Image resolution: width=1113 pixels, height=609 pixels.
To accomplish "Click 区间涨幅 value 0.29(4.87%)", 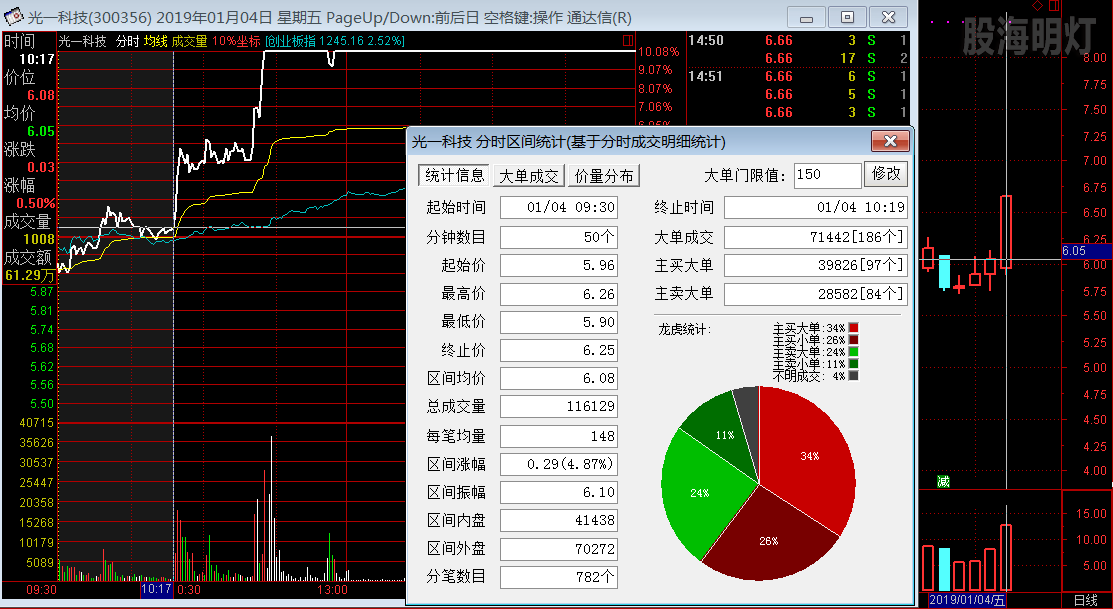I will pyautogui.click(x=559, y=464).
